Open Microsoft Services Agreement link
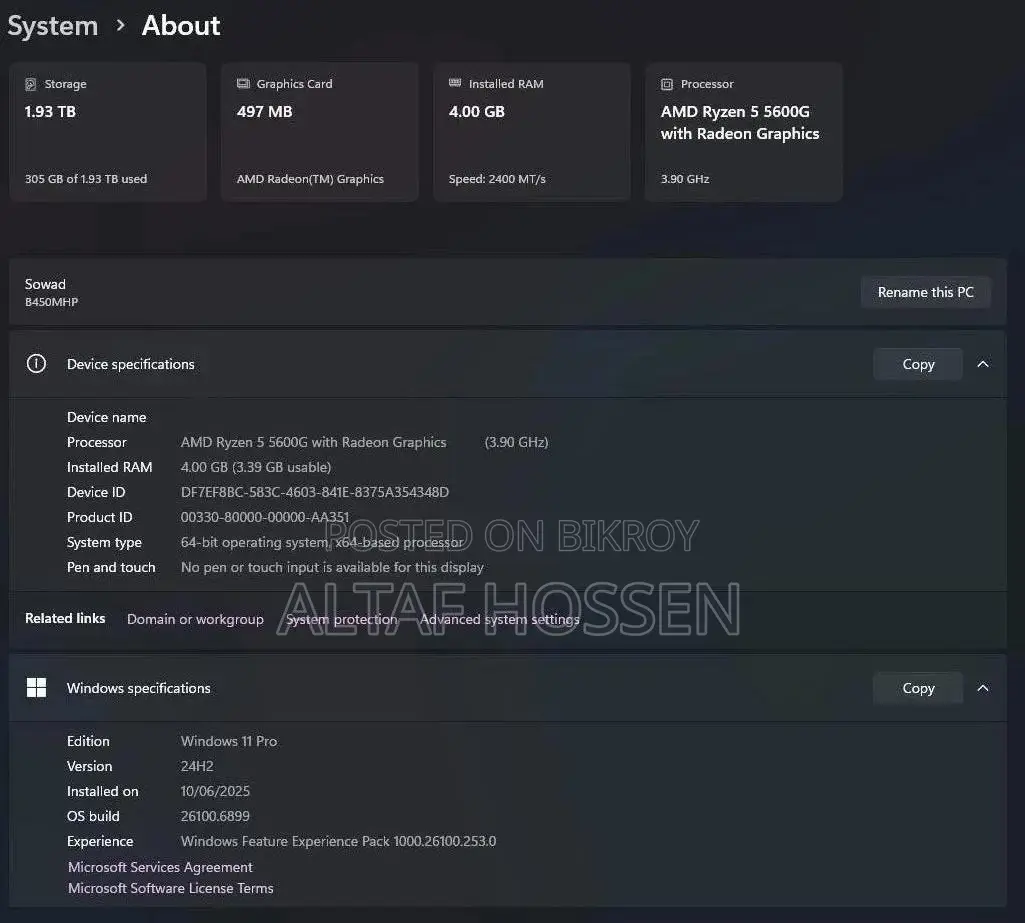This screenshot has height=923, width=1025. coord(160,867)
